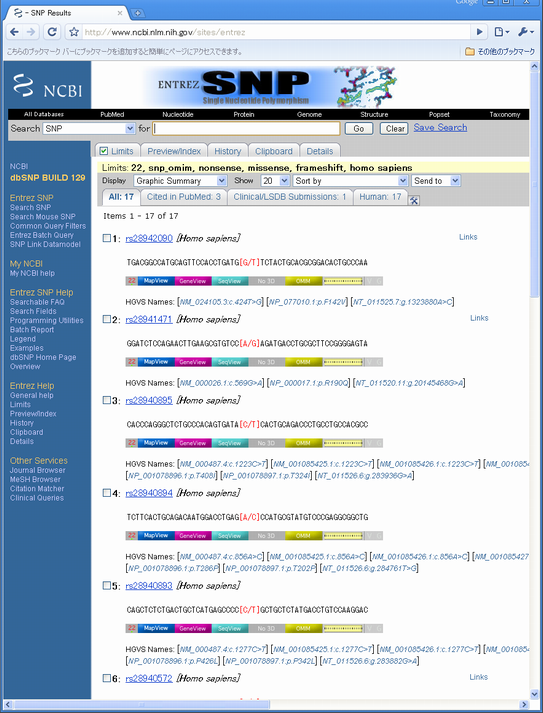Click the search query input field
The width and height of the screenshot is (543, 713).
pos(246,129)
